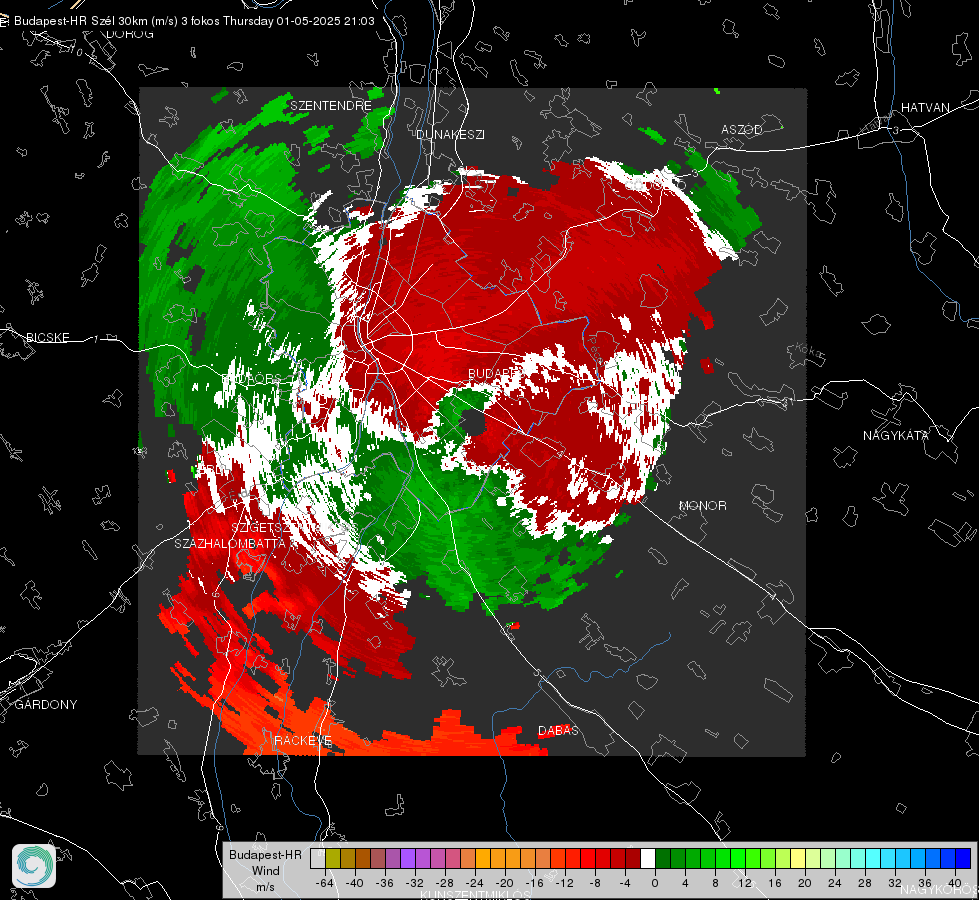Click the NAGYKATA town label
This screenshot has height=900, width=979.
pos(896,435)
